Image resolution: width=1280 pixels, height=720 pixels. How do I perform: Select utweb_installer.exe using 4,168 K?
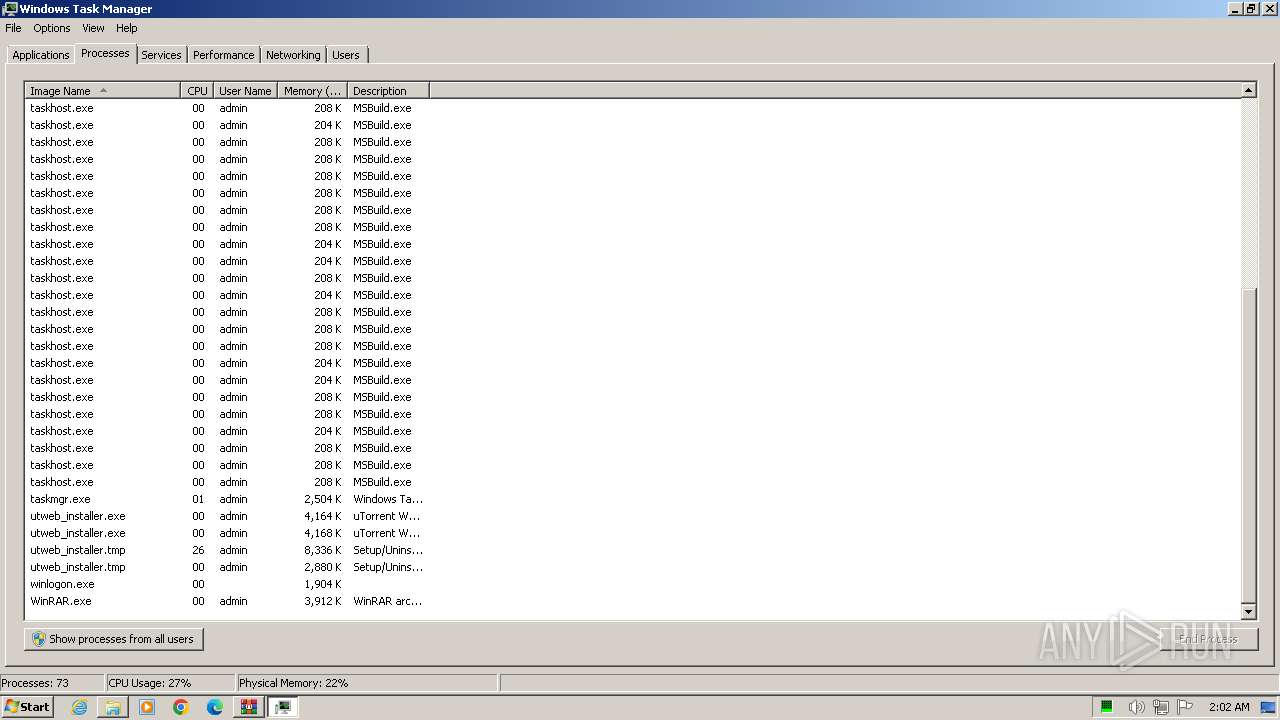[x=227, y=533]
